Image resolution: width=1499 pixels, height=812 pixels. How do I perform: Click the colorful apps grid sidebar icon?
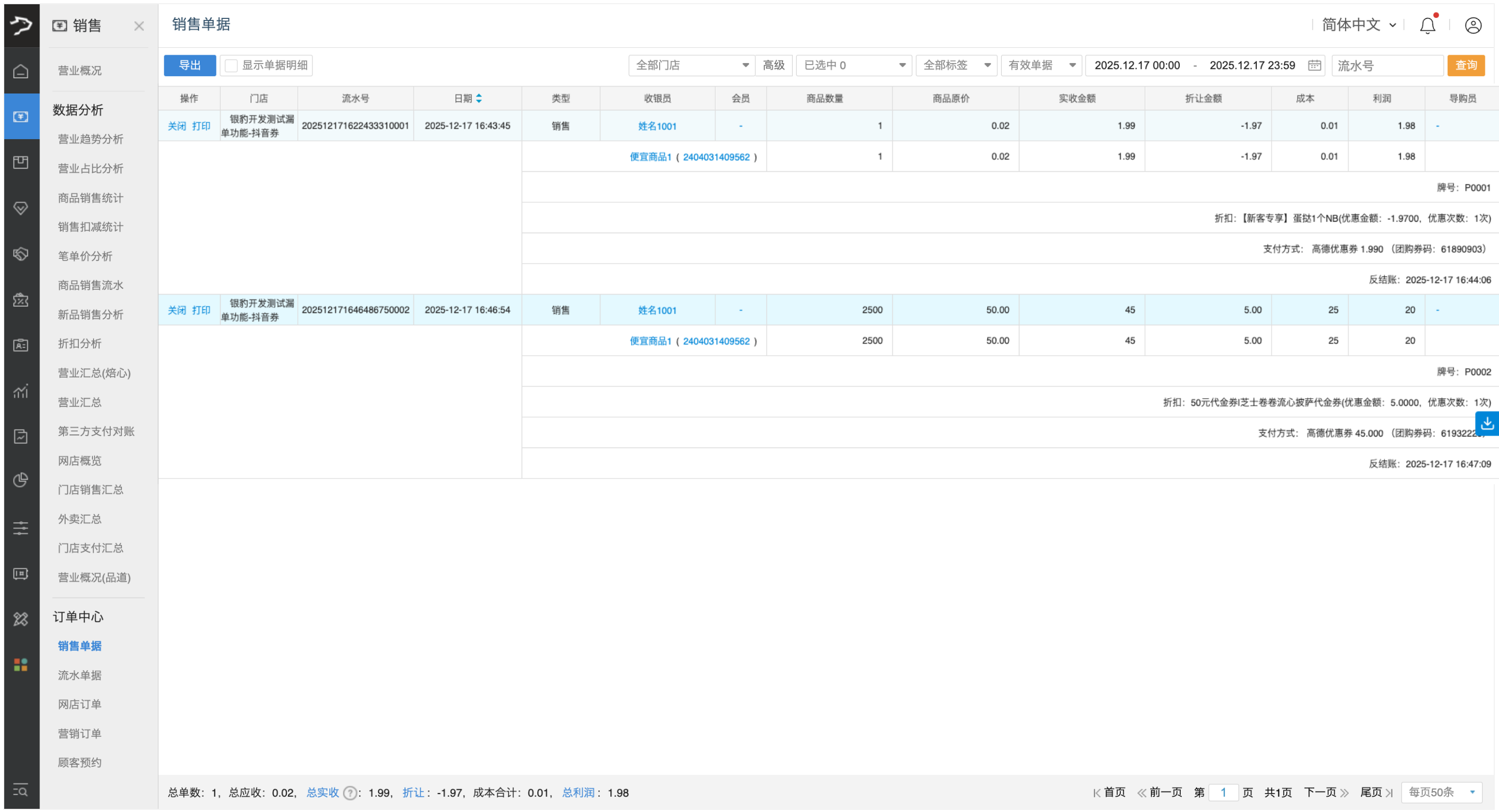[21, 665]
